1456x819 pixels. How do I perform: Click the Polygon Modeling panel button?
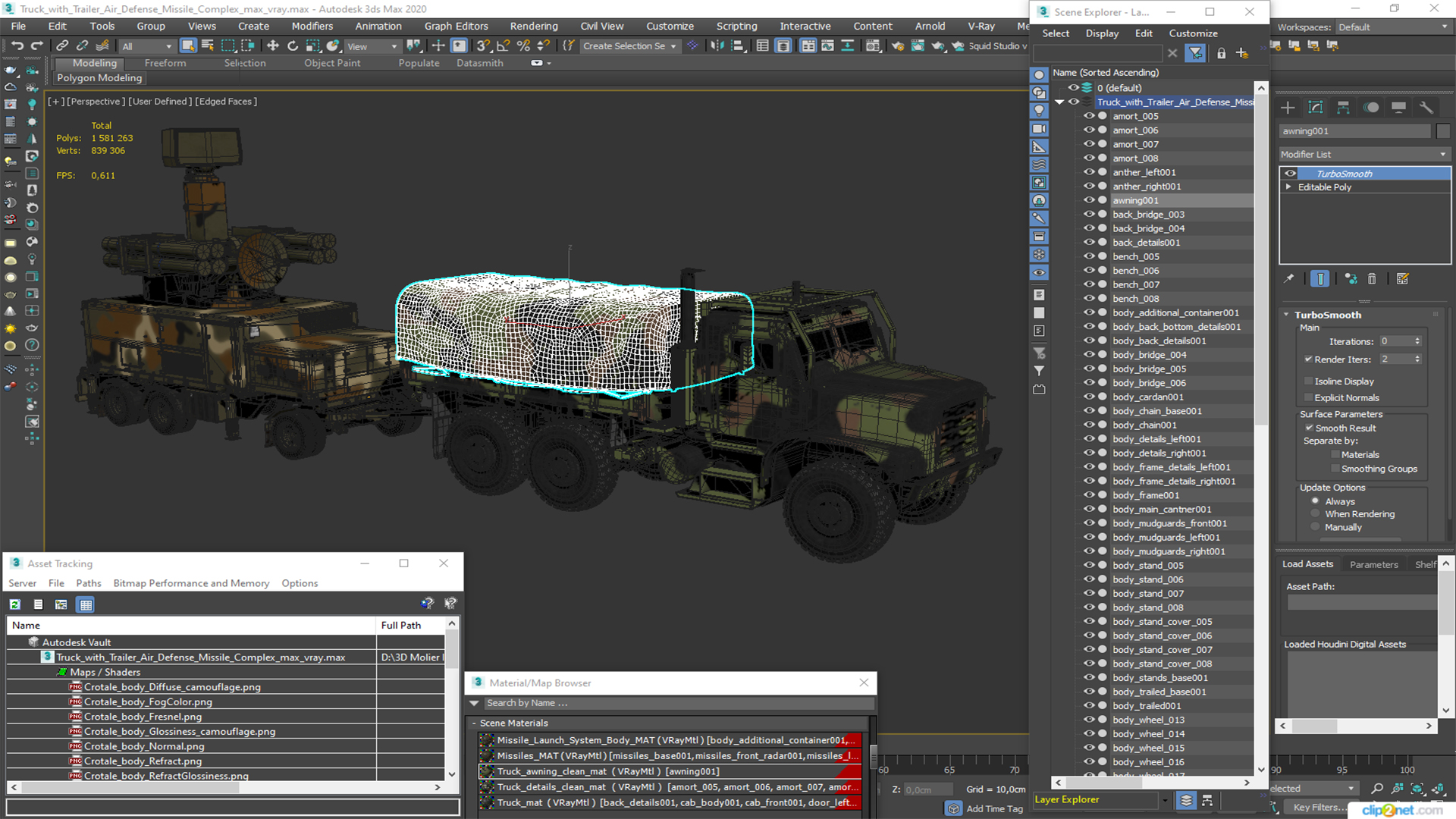[99, 78]
